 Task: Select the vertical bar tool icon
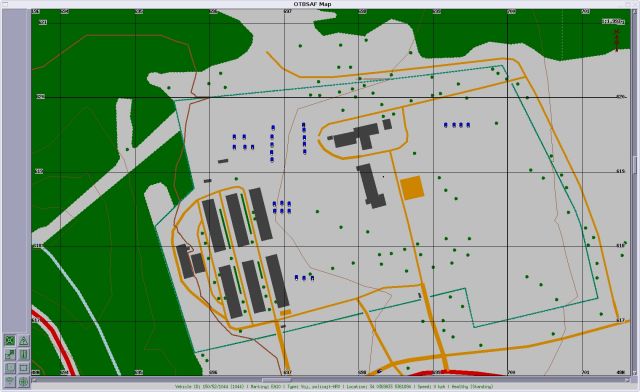tap(23, 354)
